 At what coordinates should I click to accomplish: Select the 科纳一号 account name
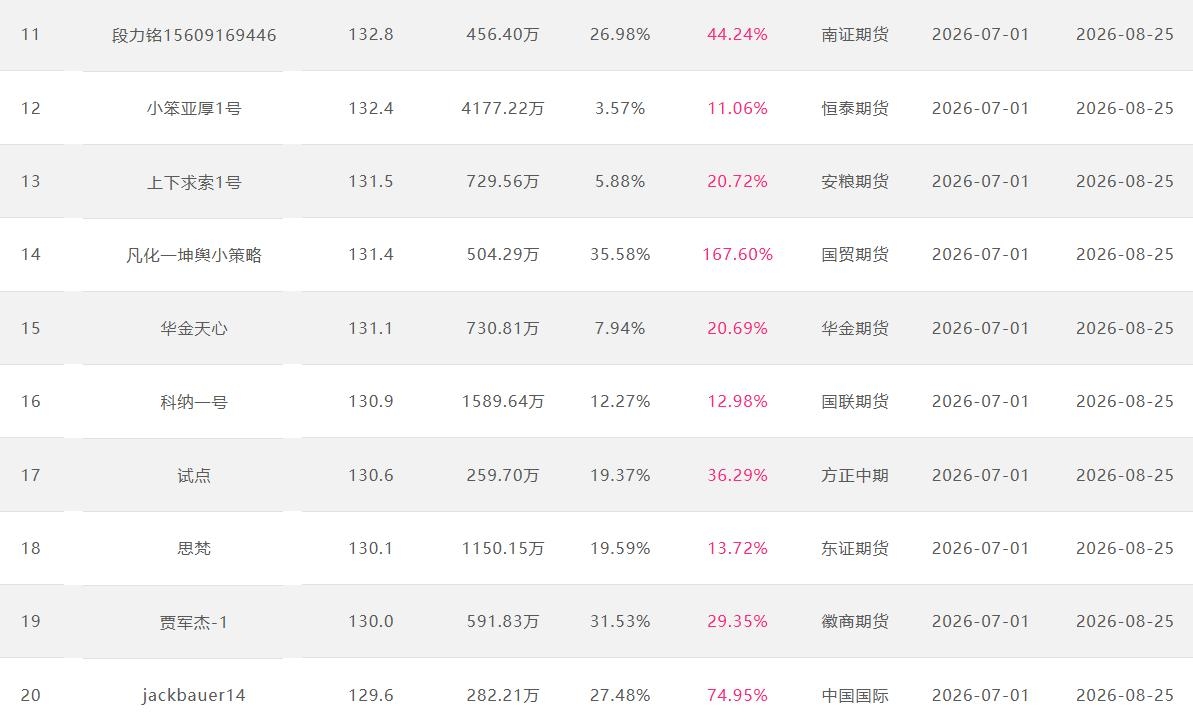[x=194, y=402]
